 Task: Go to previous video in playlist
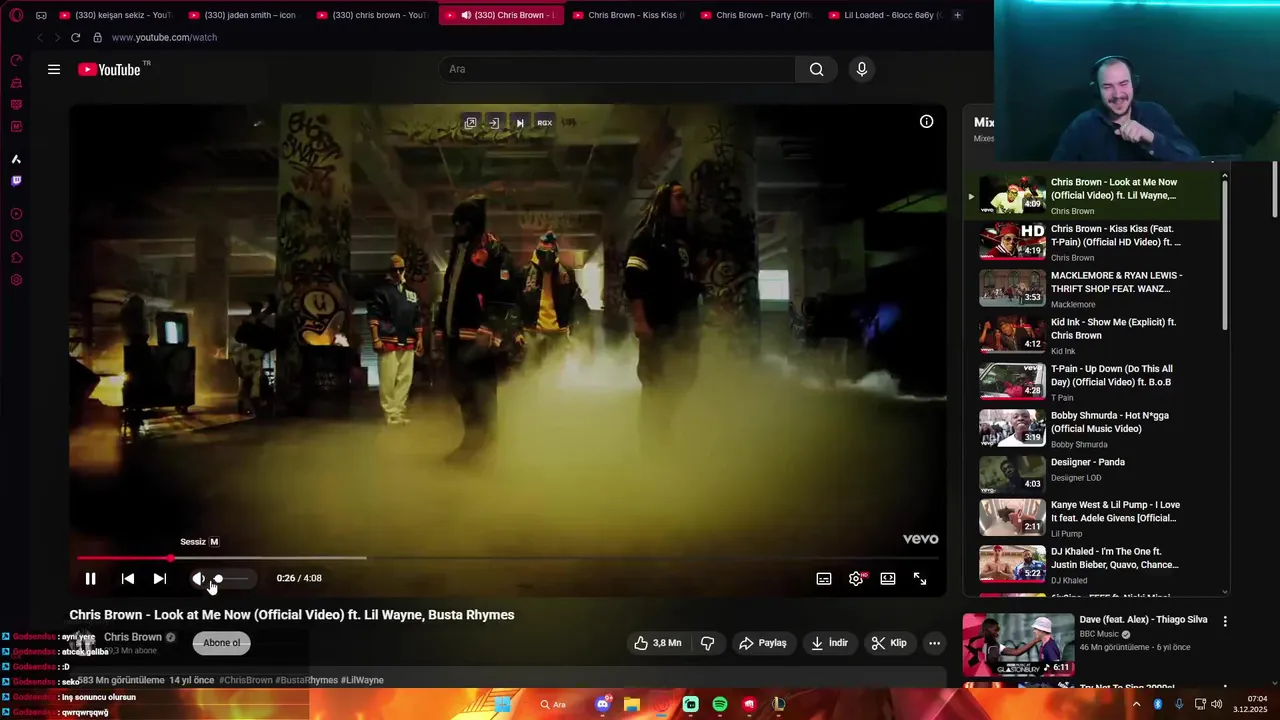(x=127, y=578)
